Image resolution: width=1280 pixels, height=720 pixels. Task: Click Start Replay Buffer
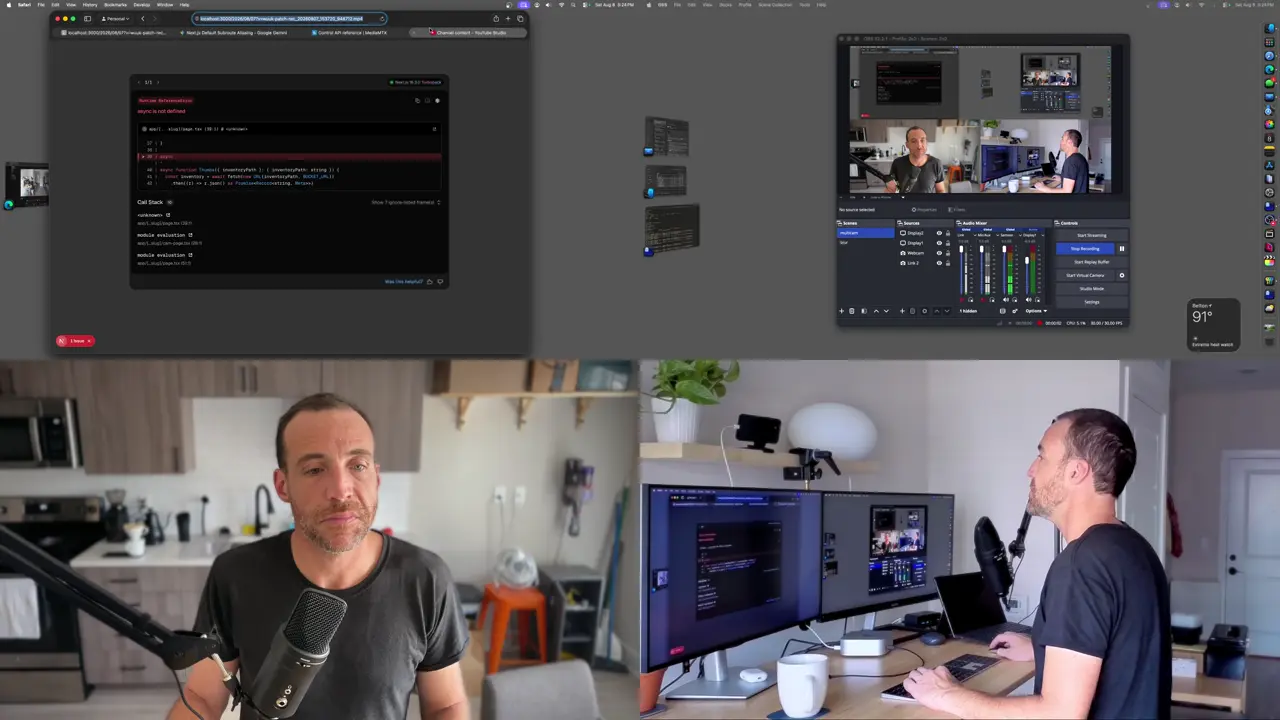click(1092, 262)
